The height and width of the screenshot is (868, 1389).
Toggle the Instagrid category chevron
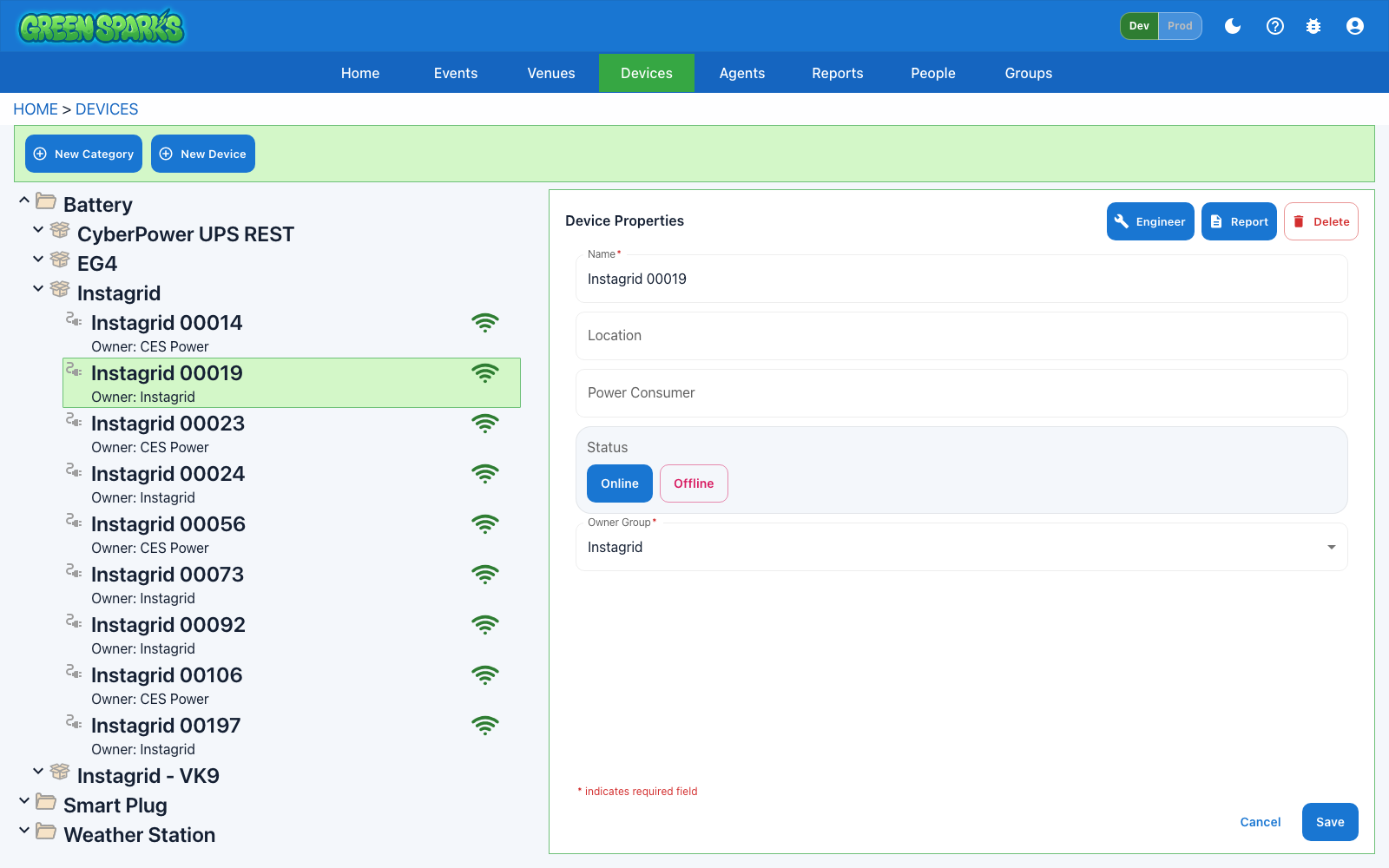coord(38,289)
